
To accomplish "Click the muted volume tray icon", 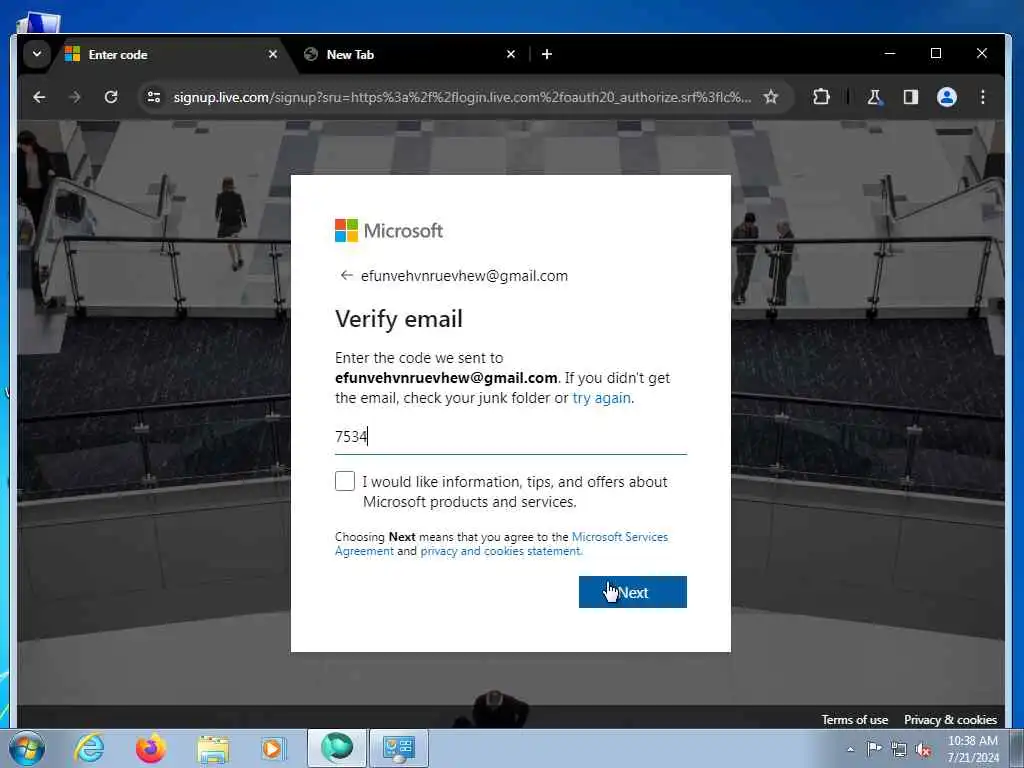I will (923, 750).
